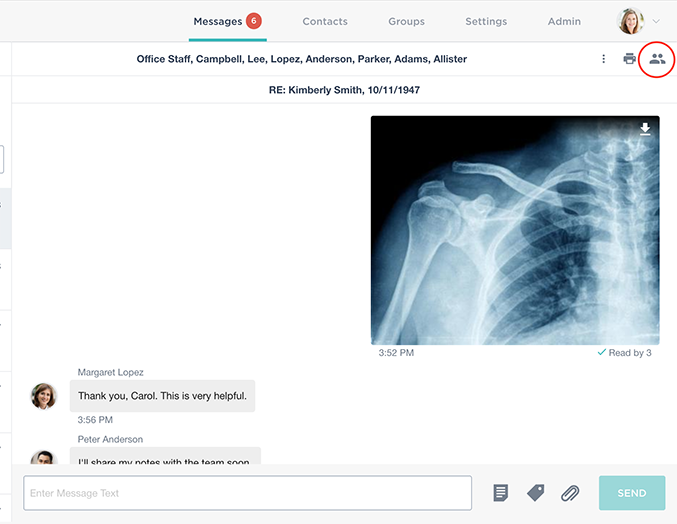Switch to the Contacts tab
The height and width of the screenshot is (524, 677).
[325, 22]
